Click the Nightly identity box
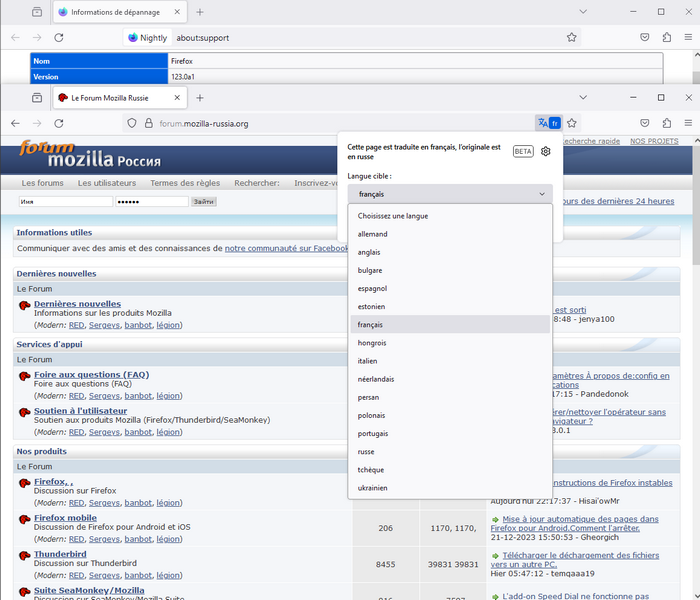Screen dimensions: 700x600 tap(148, 38)
